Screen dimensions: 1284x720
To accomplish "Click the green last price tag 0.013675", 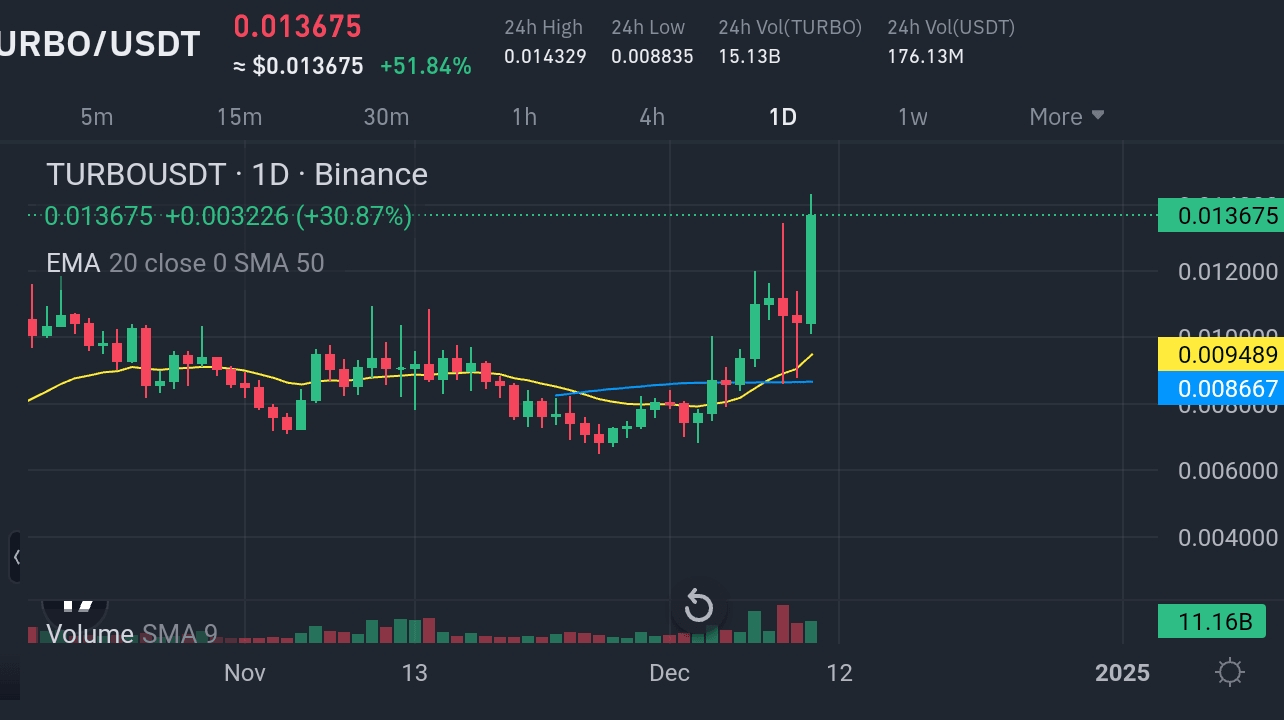I will [1227, 216].
